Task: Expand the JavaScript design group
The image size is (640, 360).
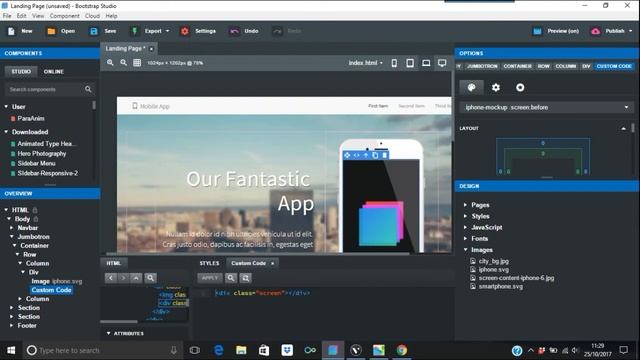Action: (465, 227)
